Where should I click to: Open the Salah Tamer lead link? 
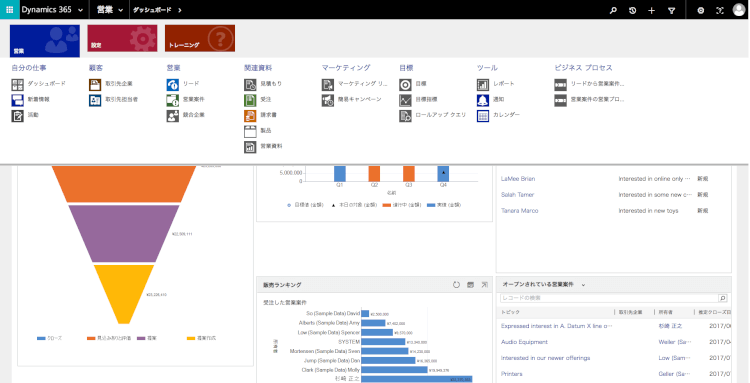(518, 195)
